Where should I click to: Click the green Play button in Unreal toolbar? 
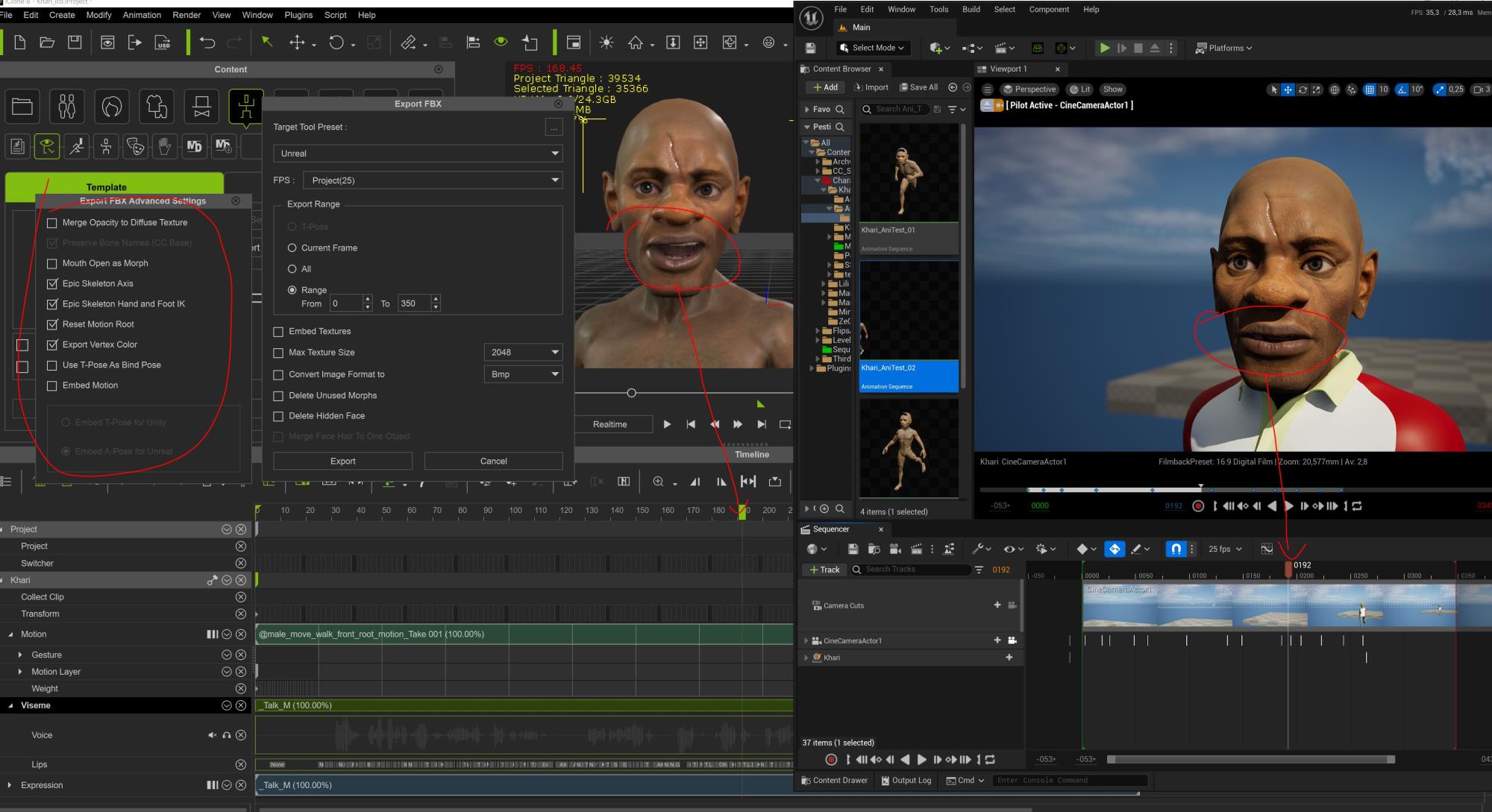1104,48
